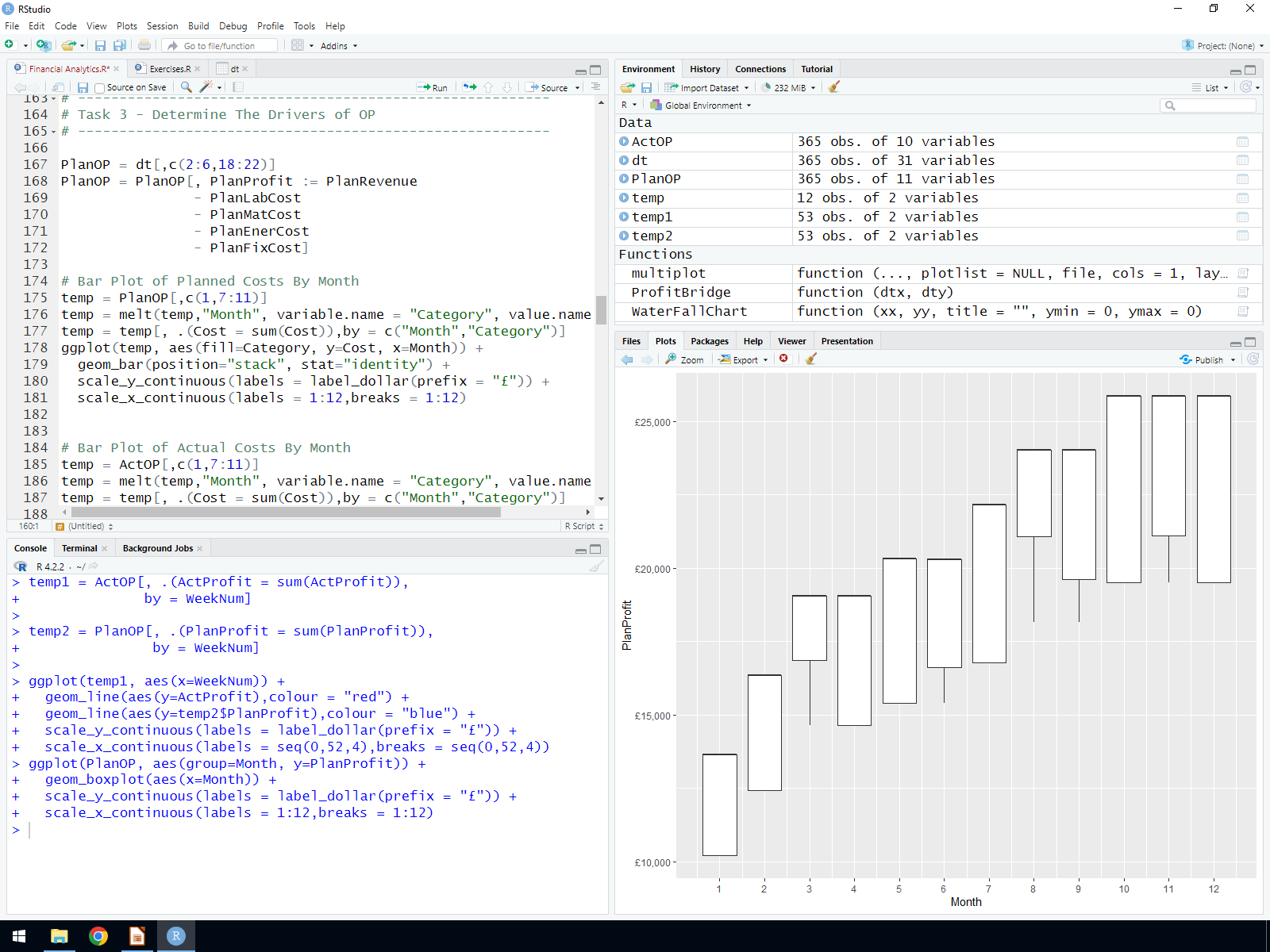Screen dimensions: 1270x952
Task: Open Chrome from the Windows taskbar
Action: click(x=98, y=936)
